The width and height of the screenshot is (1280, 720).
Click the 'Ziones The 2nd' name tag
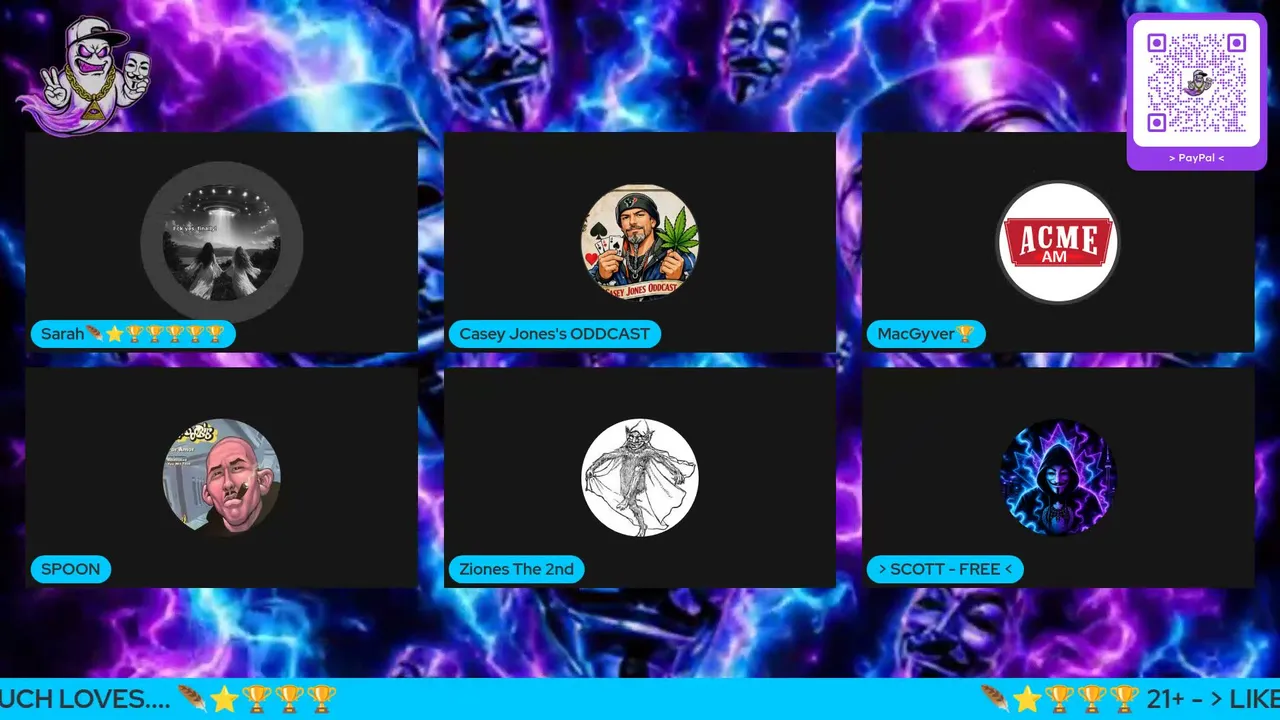517,569
